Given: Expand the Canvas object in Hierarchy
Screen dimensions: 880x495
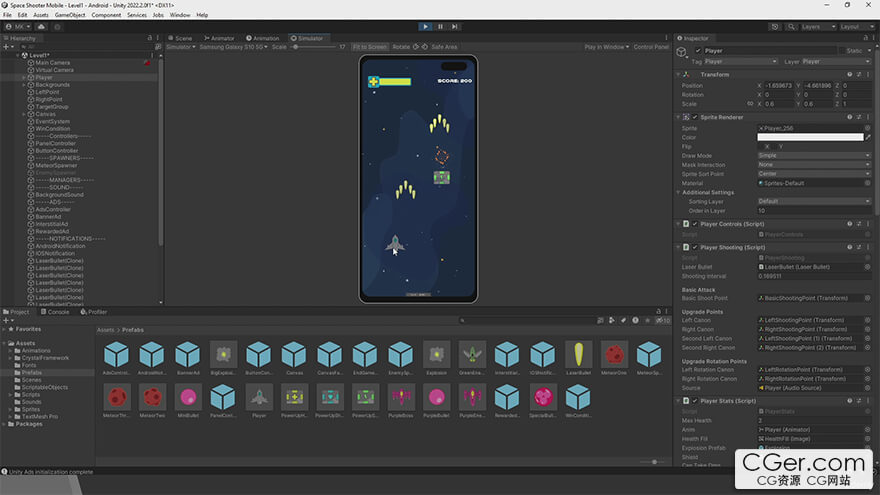Looking at the screenshot, I should click(x=24, y=114).
